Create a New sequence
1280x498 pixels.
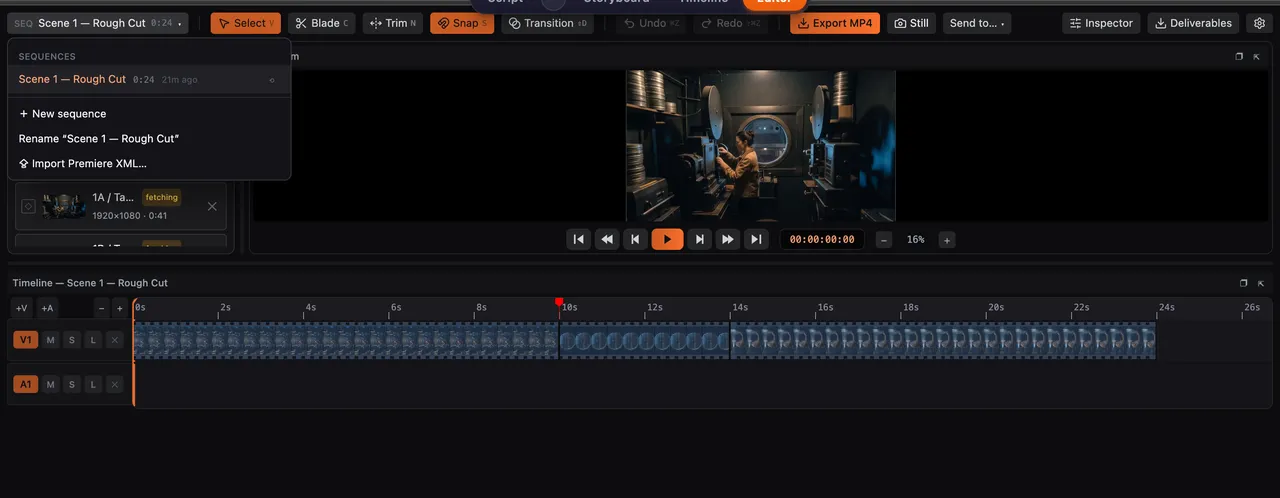[149, 114]
